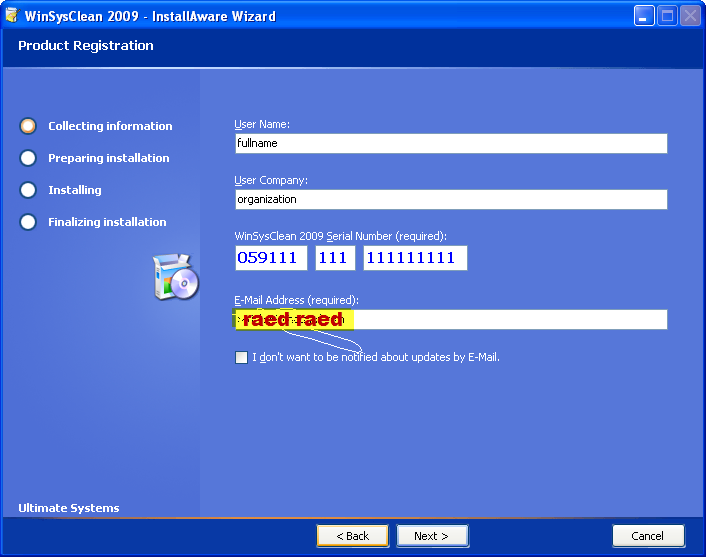Click the Product Registration header text
The height and width of the screenshot is (557, 706).
click(x=86, y=46)
